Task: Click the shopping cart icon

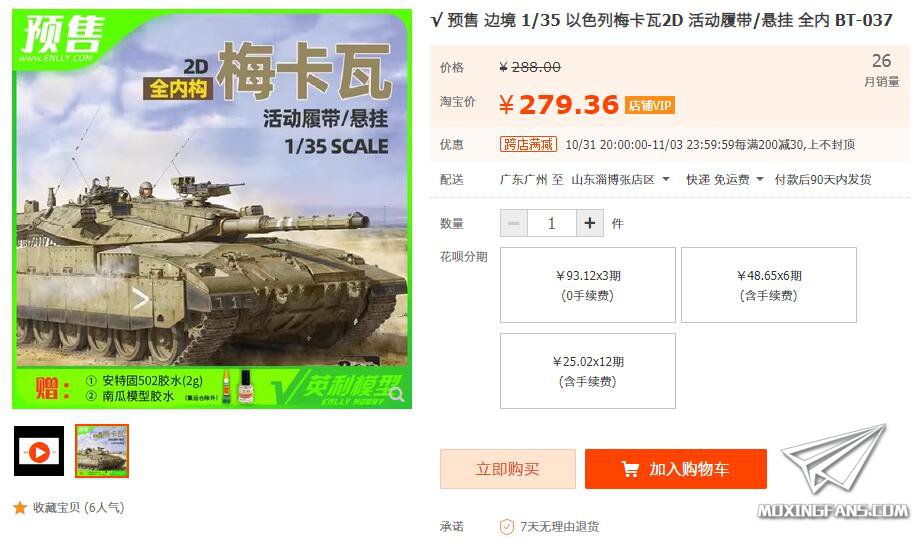Action: [x=630, y=469]
